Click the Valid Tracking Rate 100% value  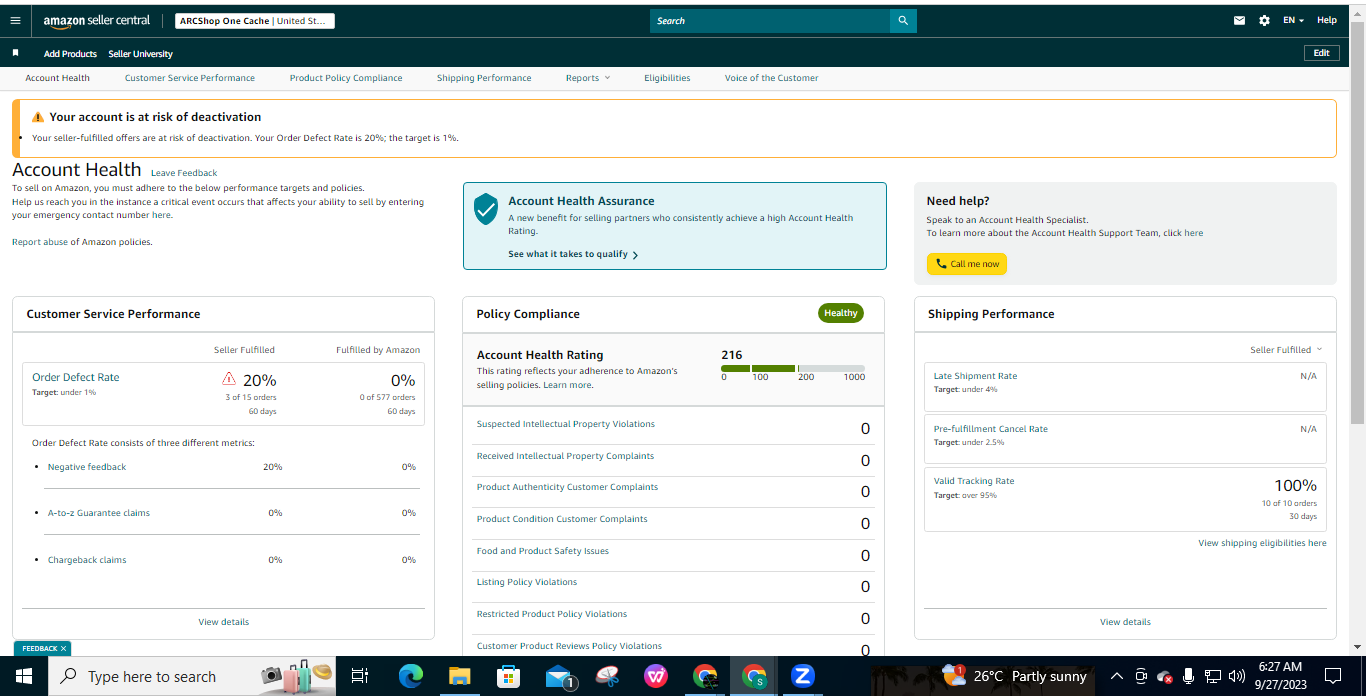[1295, 486]
